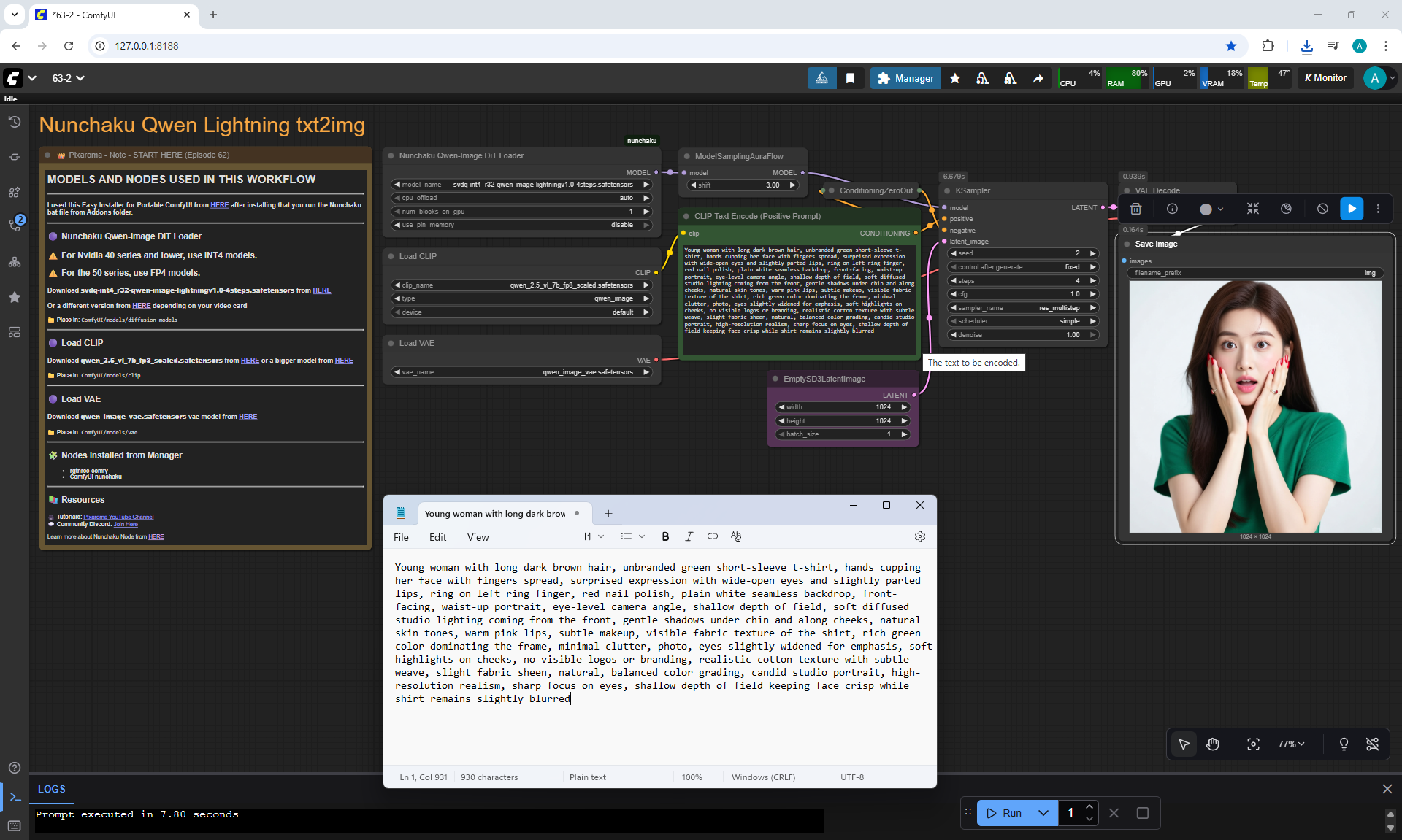1402x840 pixels.
Task: Open the 77% zoom level dropdown
Action: click(x=1290, y=744)
